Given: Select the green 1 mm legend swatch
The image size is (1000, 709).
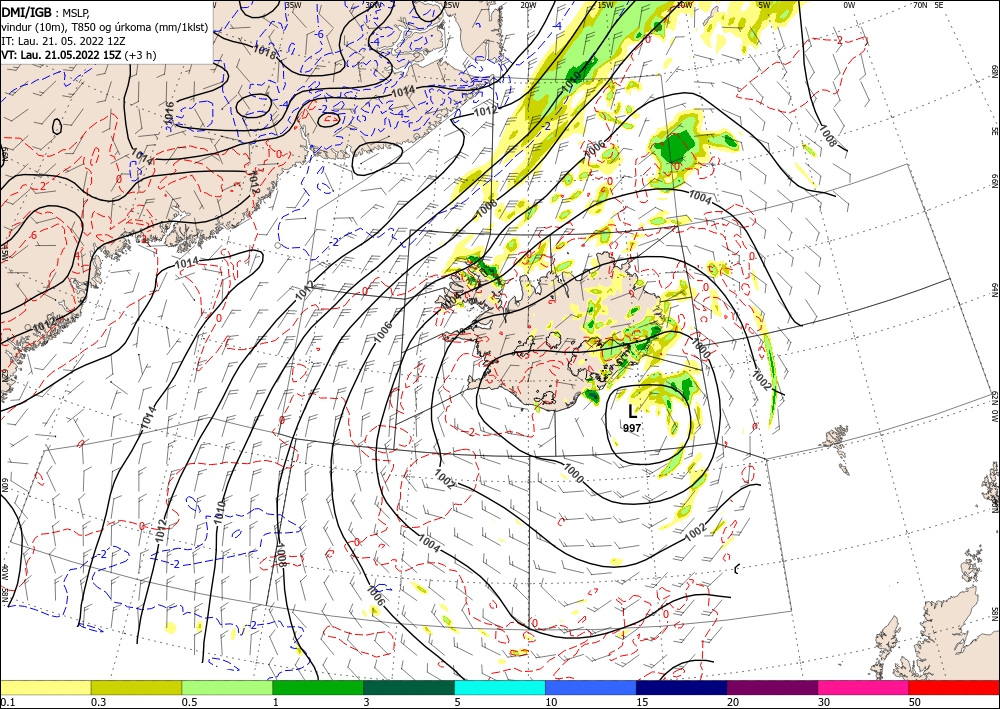Looking at the screenshot, I should 318,687.
